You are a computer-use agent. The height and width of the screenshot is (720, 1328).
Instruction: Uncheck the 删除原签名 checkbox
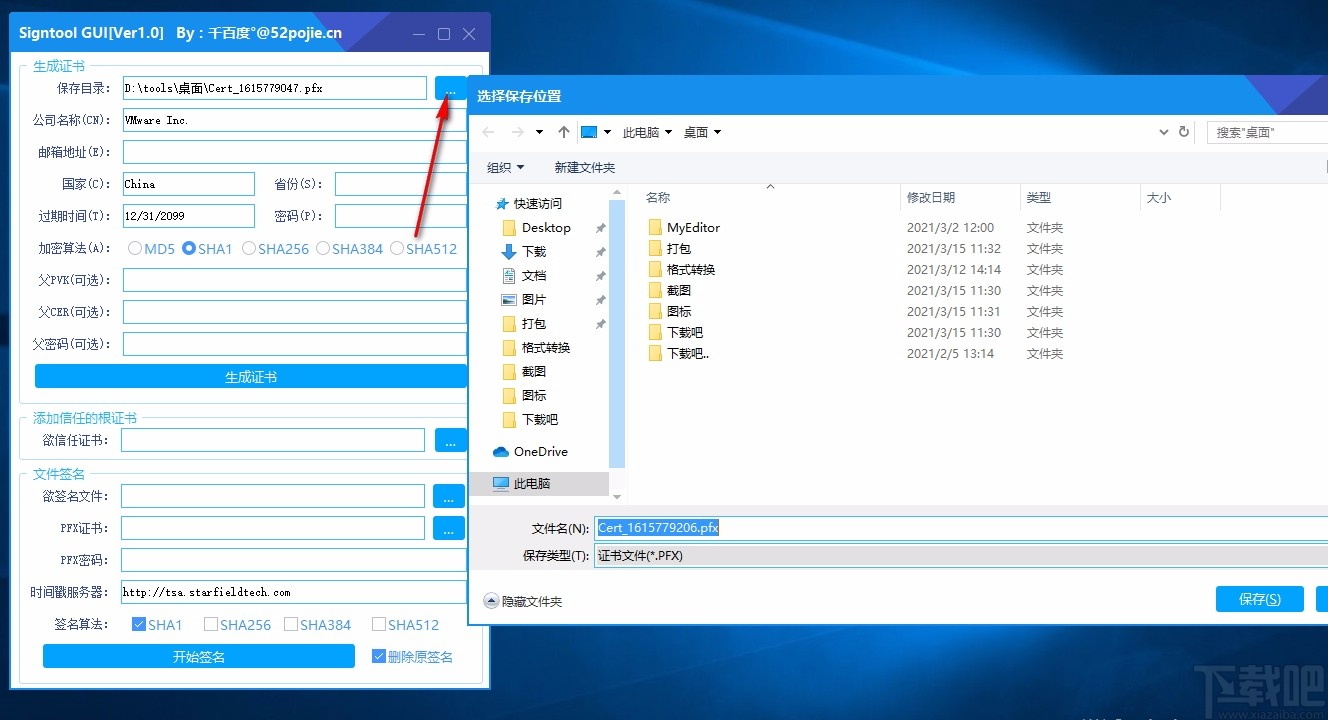click(x=378, y=655)
